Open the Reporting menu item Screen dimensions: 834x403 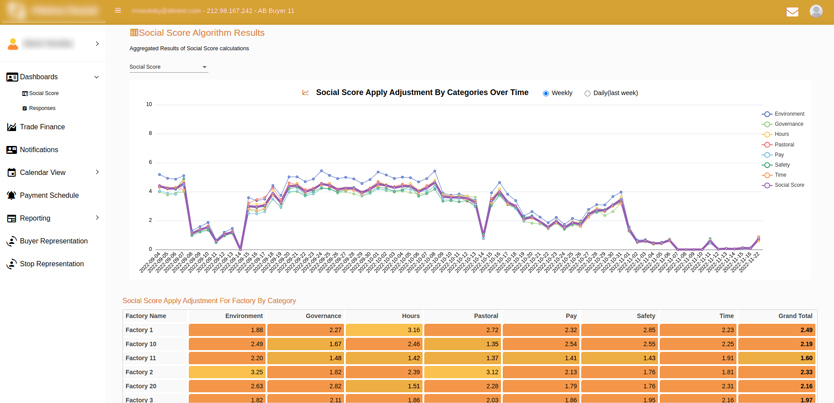[x=35, y=218]
